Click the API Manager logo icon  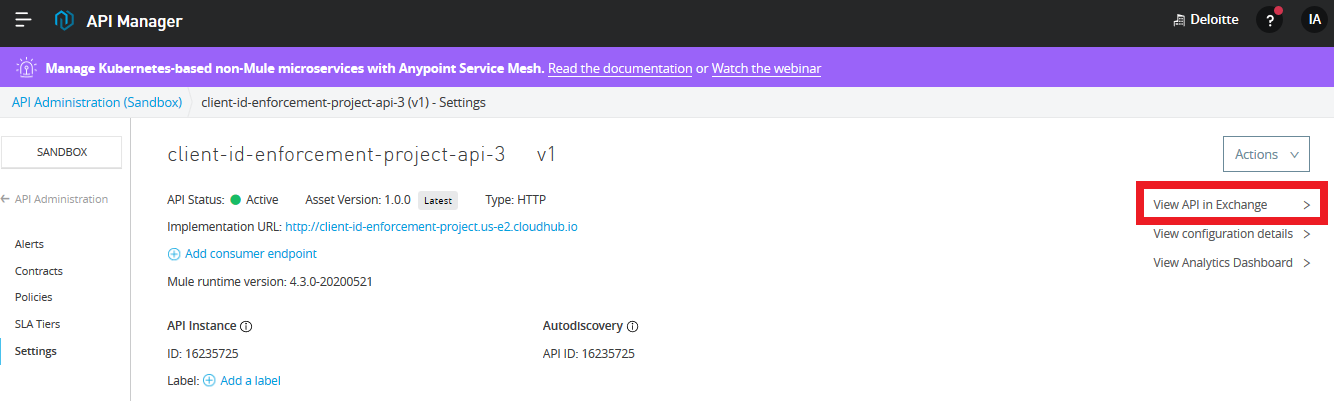pos(64,20)
